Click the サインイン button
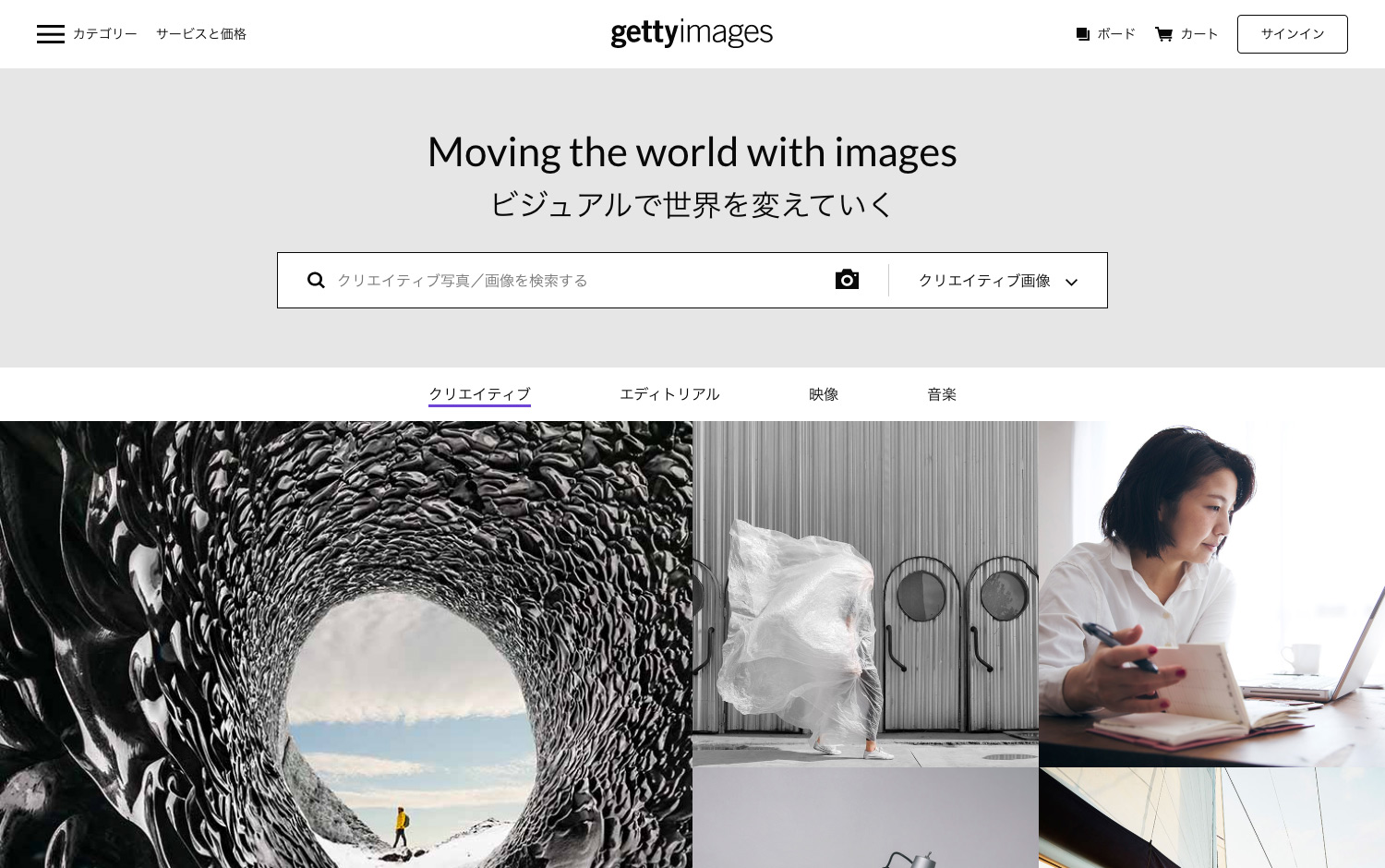The width and height of the screenshot is (1385, 868). point(1293,34)
